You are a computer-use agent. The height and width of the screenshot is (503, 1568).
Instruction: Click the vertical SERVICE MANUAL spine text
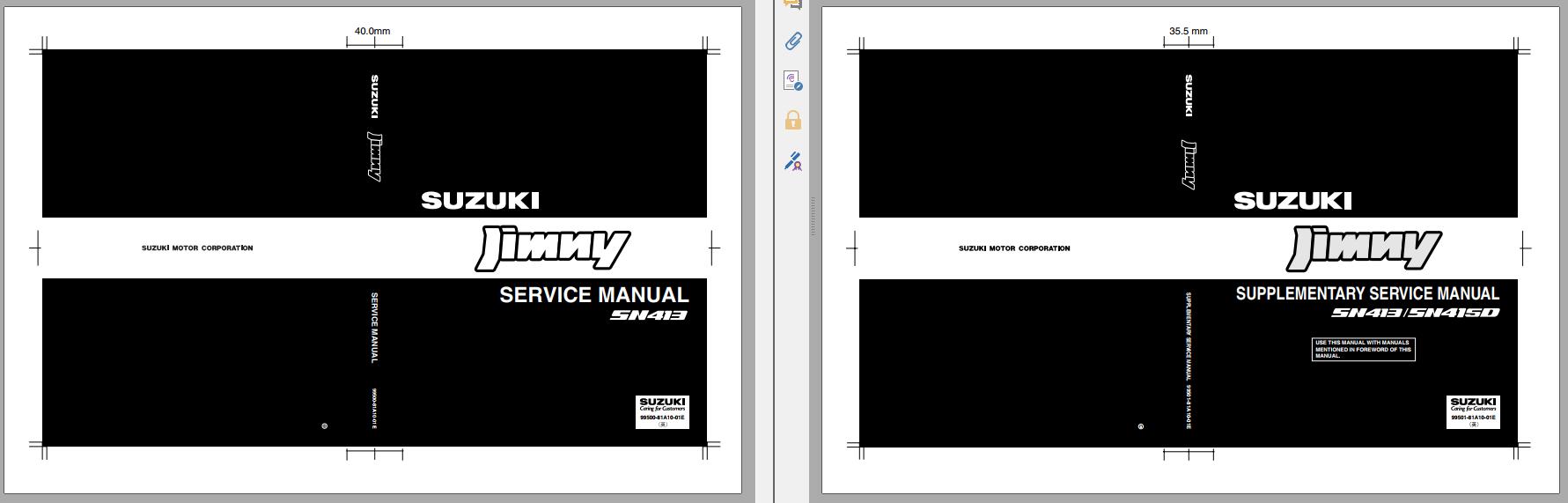[x=374, y=328]
